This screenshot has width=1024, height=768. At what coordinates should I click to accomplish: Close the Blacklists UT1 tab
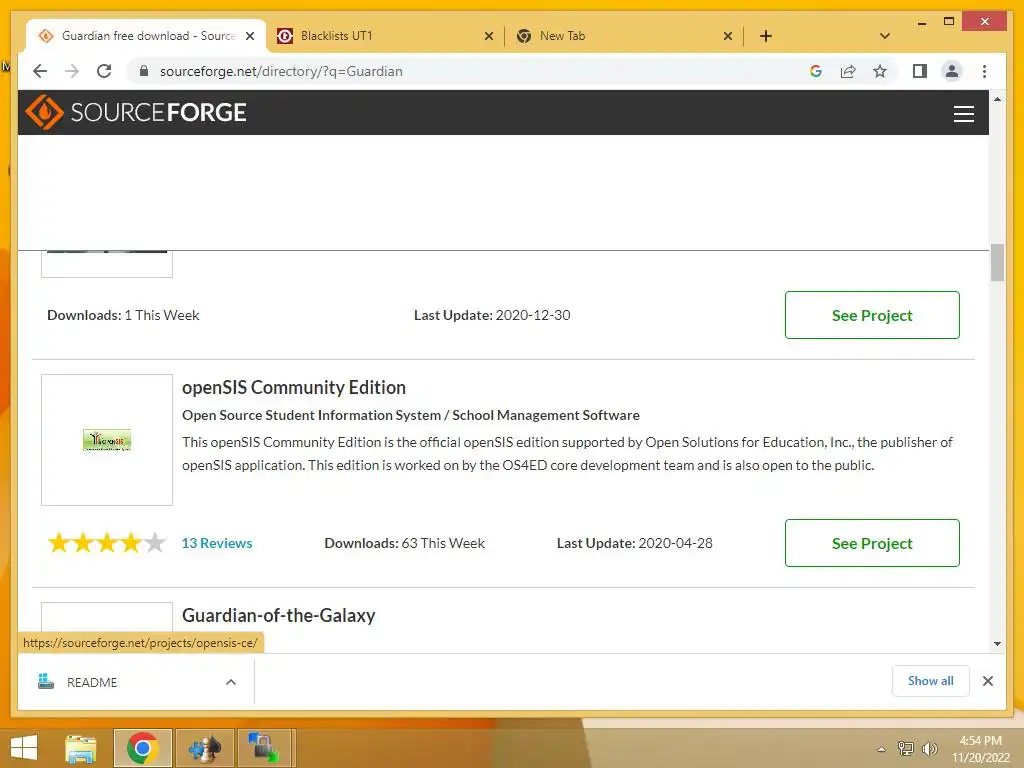point(488,36)
